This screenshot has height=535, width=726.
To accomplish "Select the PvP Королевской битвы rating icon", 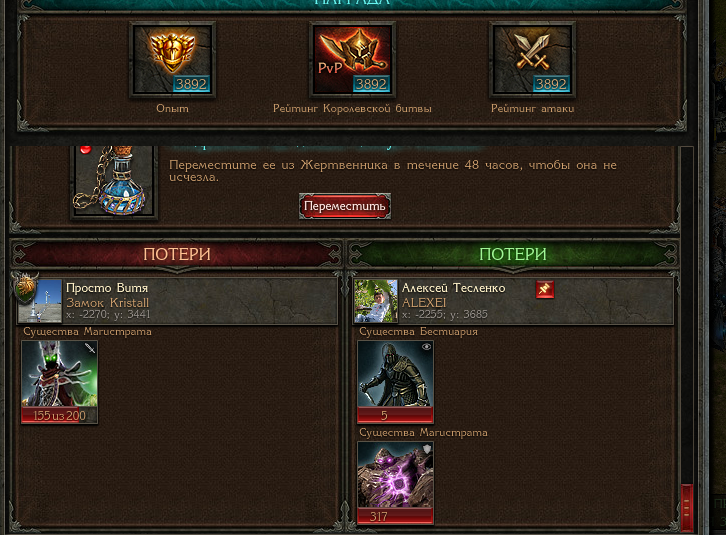I will pos(352,60).
